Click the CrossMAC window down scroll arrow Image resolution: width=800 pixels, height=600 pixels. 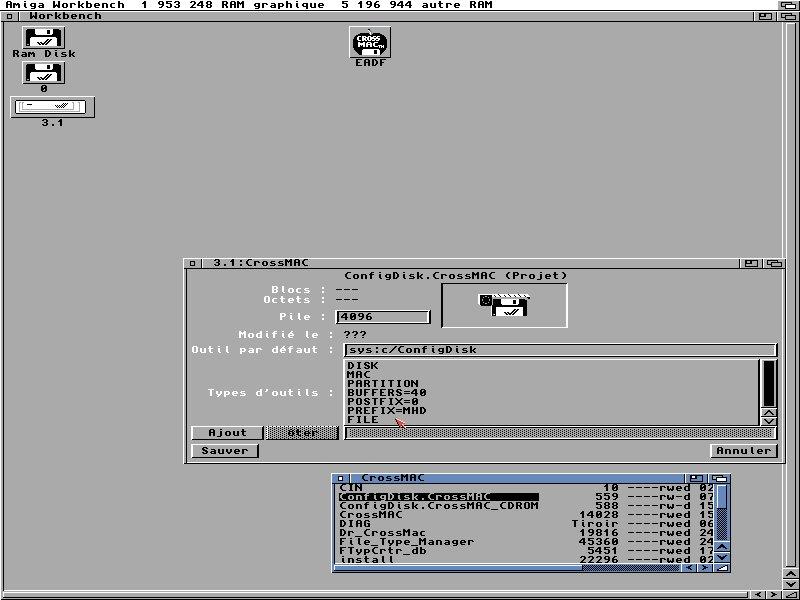point(722,558)
